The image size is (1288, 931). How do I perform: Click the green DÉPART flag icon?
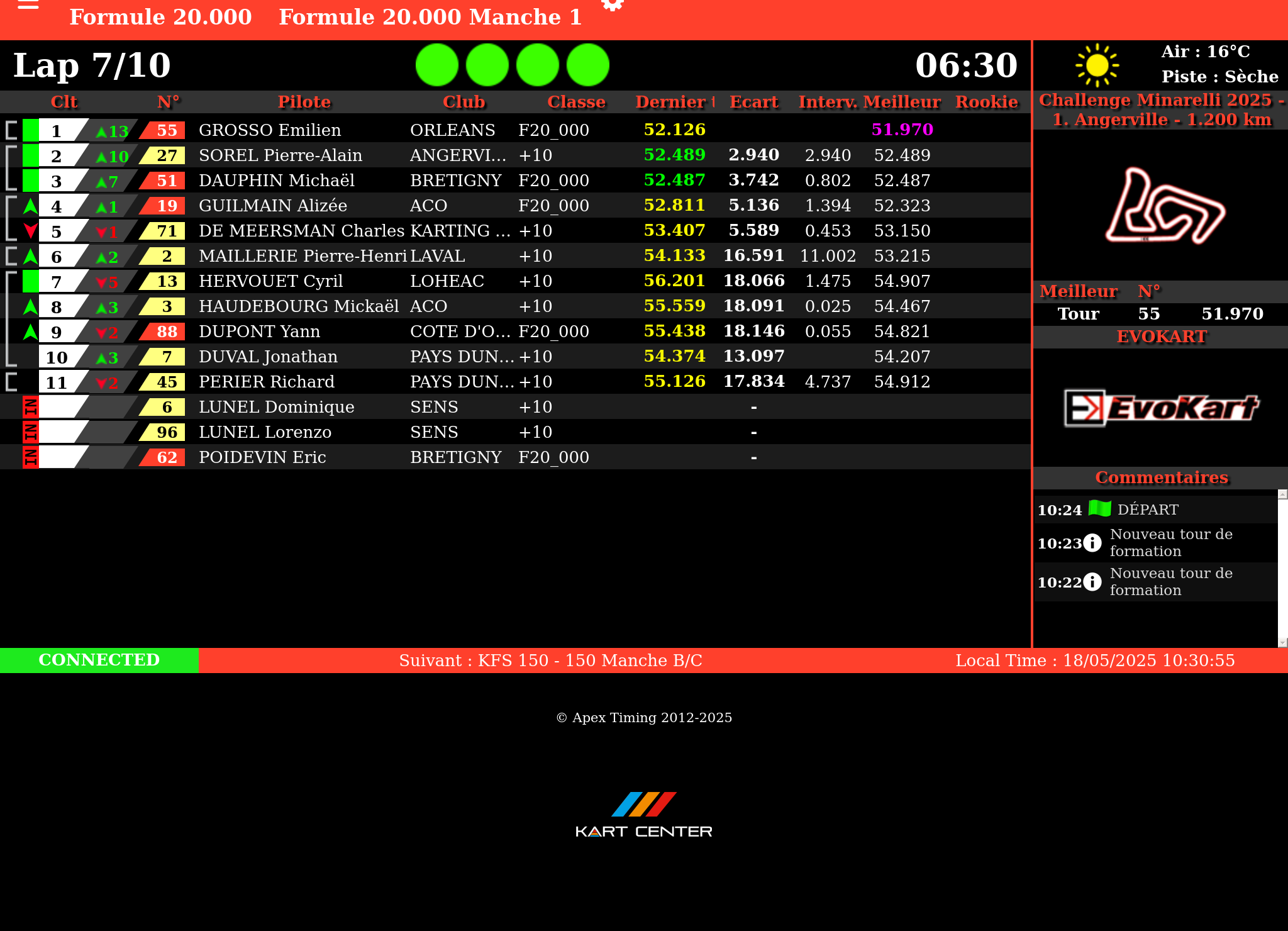[1099, 508]
